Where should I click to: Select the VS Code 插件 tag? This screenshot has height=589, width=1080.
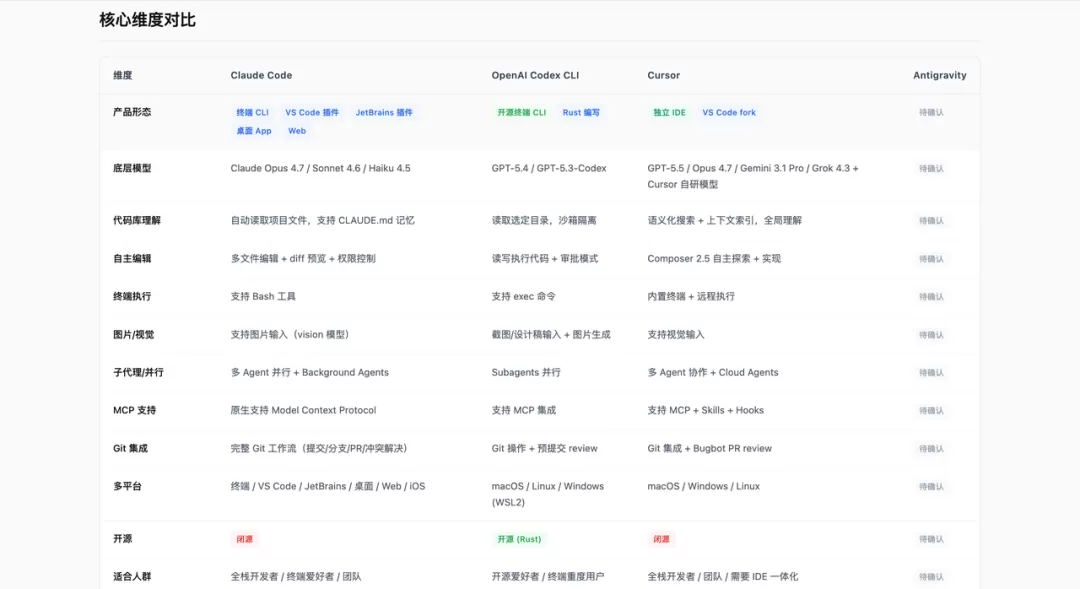(312, 112)
